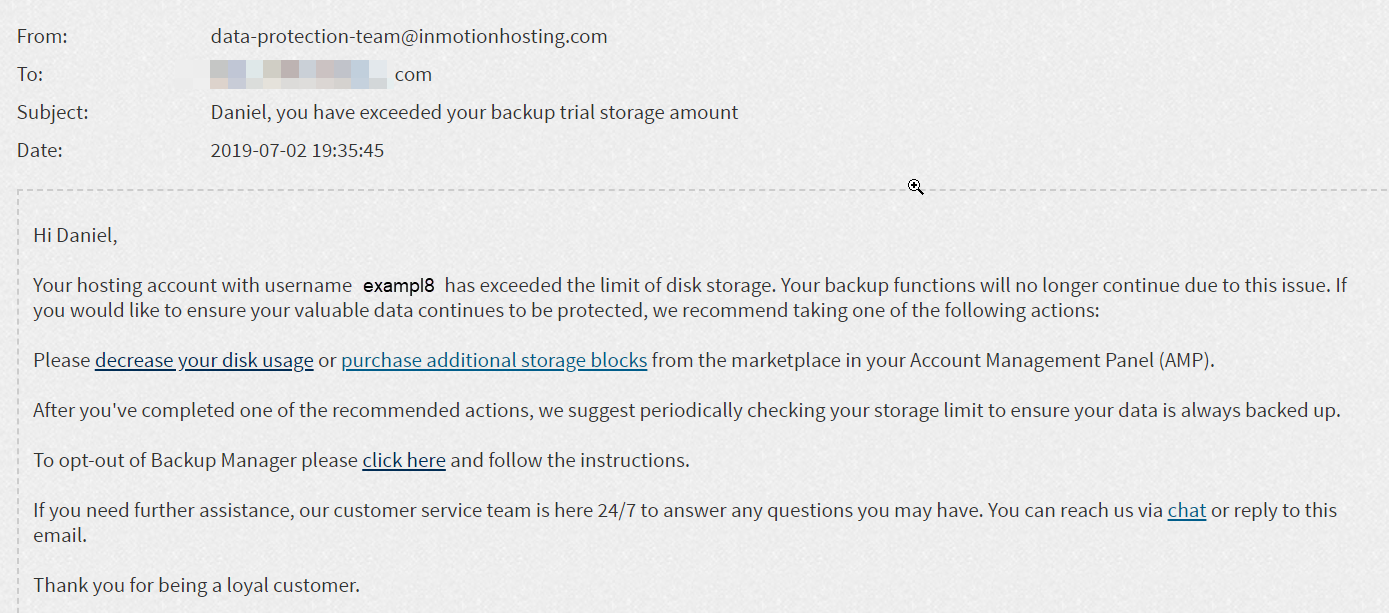This screenshot has width=1389, height=613.
Task: Follow the "purchase additional storage blocks" link
Action: click(x=494, y=360)
